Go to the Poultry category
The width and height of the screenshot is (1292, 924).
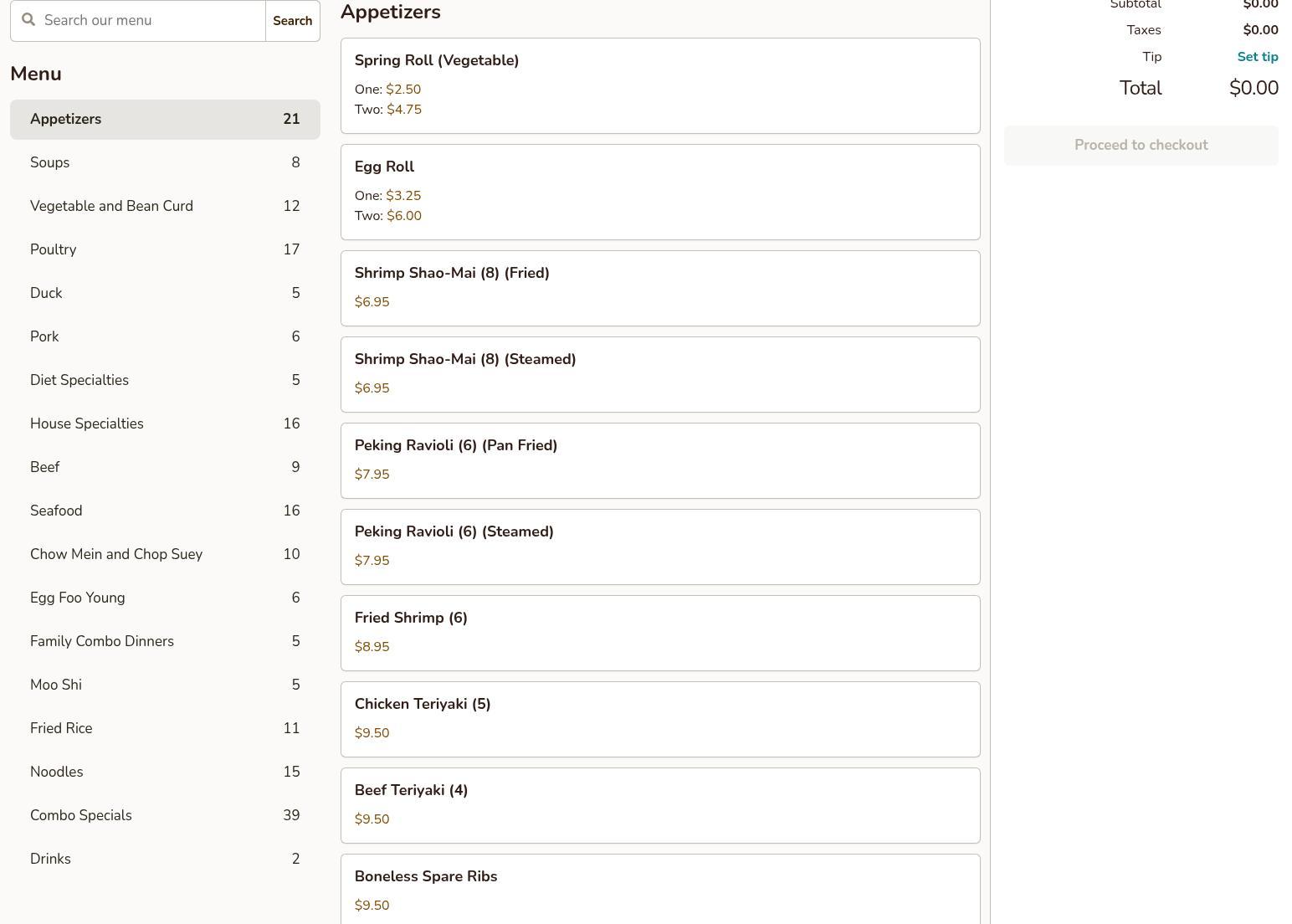tap(165, 250)
